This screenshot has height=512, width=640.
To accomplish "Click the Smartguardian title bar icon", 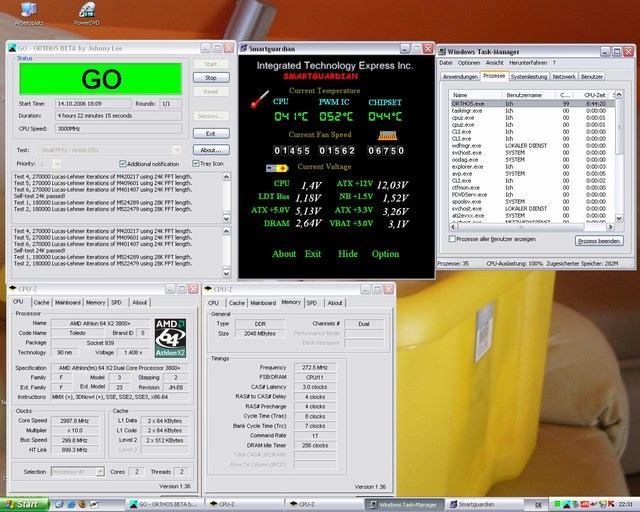I will (x=244, y=49).
